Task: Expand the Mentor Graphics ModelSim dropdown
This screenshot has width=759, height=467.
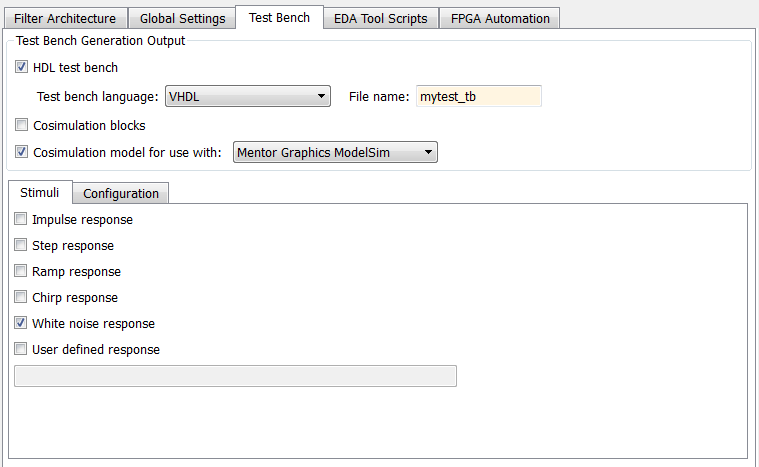Action: click(335, 152)
